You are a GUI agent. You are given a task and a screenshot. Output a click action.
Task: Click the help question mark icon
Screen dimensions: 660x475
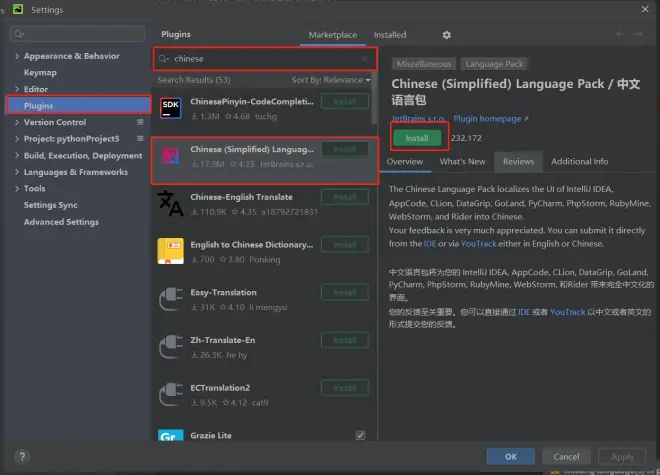click(x=22, y=456)
